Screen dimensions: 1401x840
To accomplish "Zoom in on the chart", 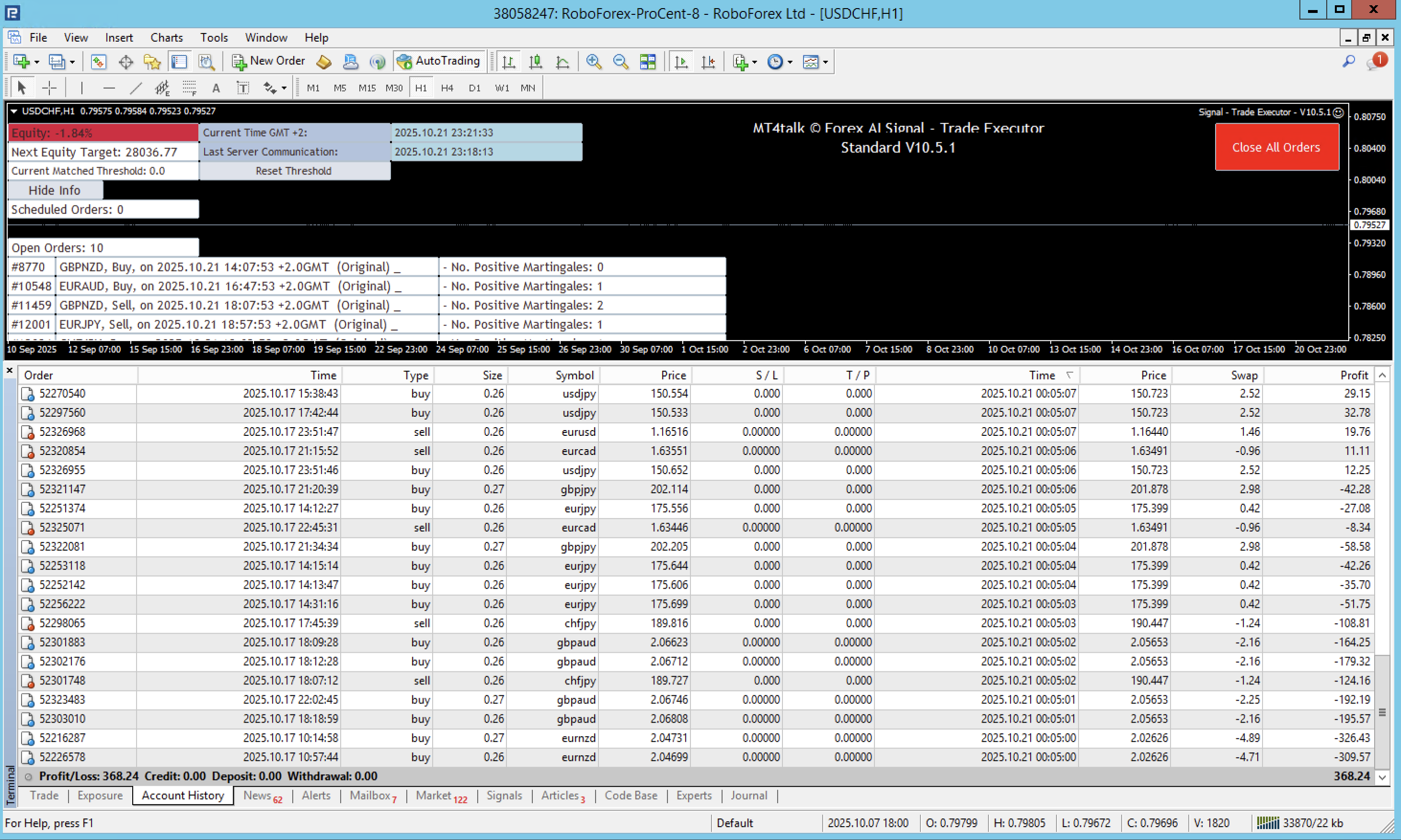I will click(594, 62).
